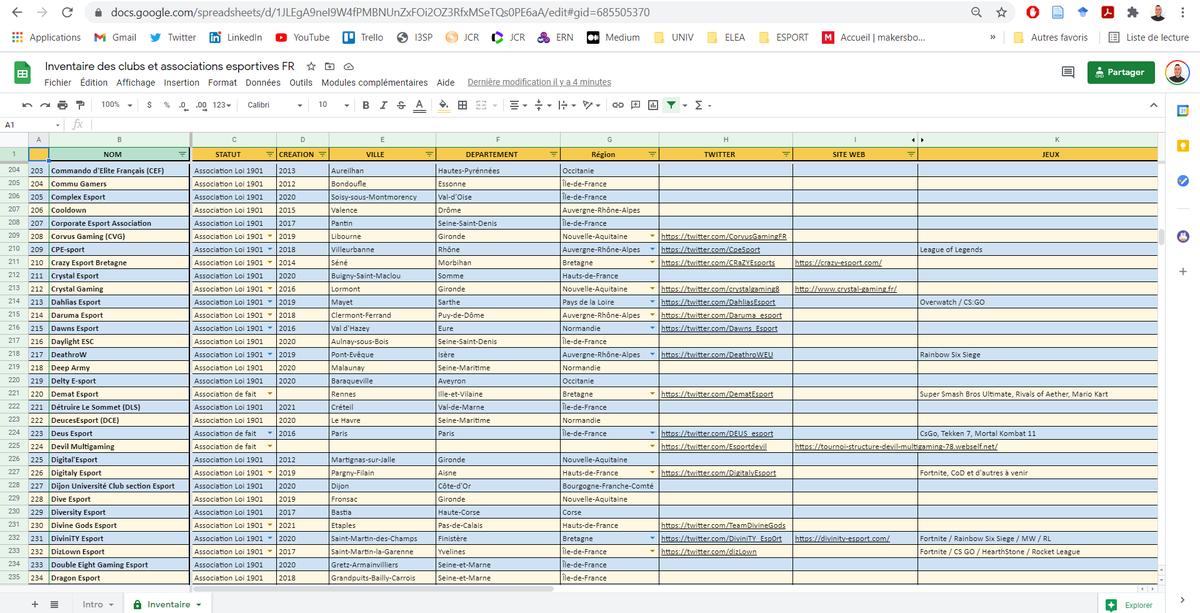
Task: Open horizontal align dropdown
Action: (x=516, y=105)
